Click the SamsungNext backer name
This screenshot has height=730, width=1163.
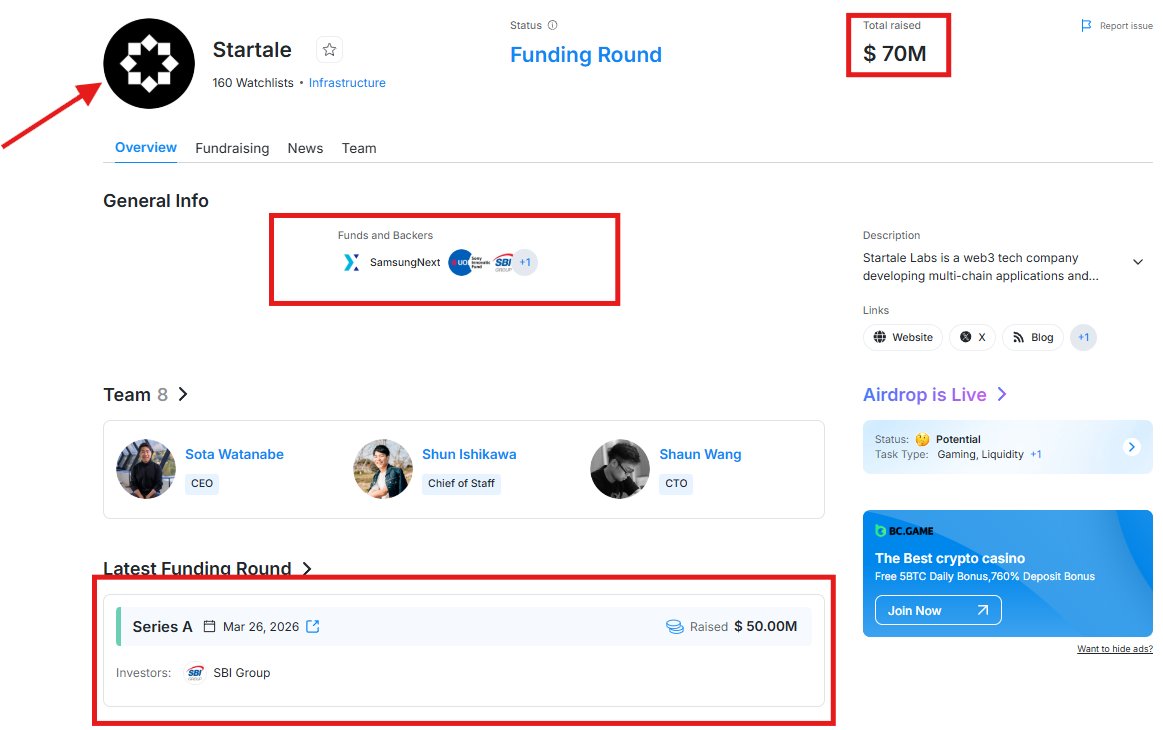coord(405,263)
